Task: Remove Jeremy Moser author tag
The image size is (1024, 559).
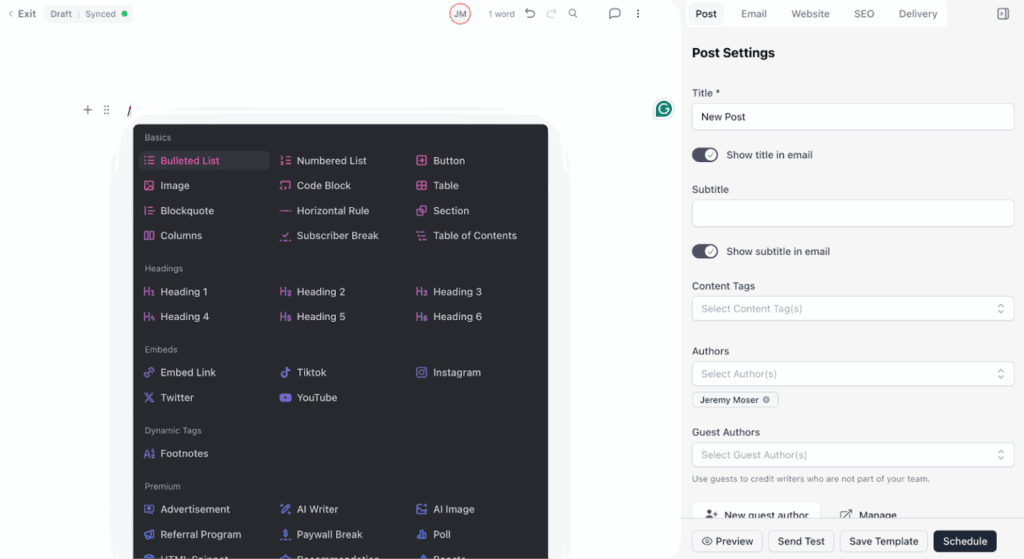Action: pos(767,400)
